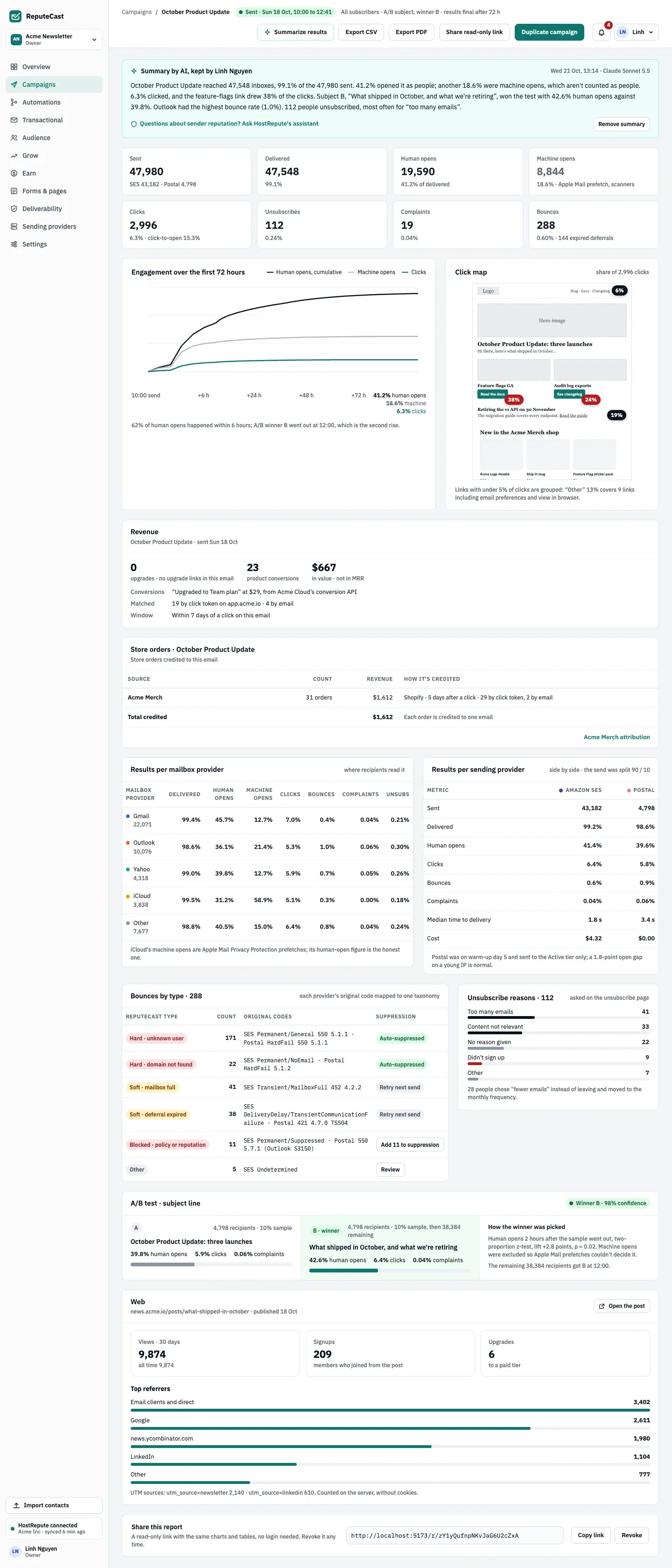This screenshot has width=672, height=1568.
Task: Click Share read-only link
Action: (474, 32)
